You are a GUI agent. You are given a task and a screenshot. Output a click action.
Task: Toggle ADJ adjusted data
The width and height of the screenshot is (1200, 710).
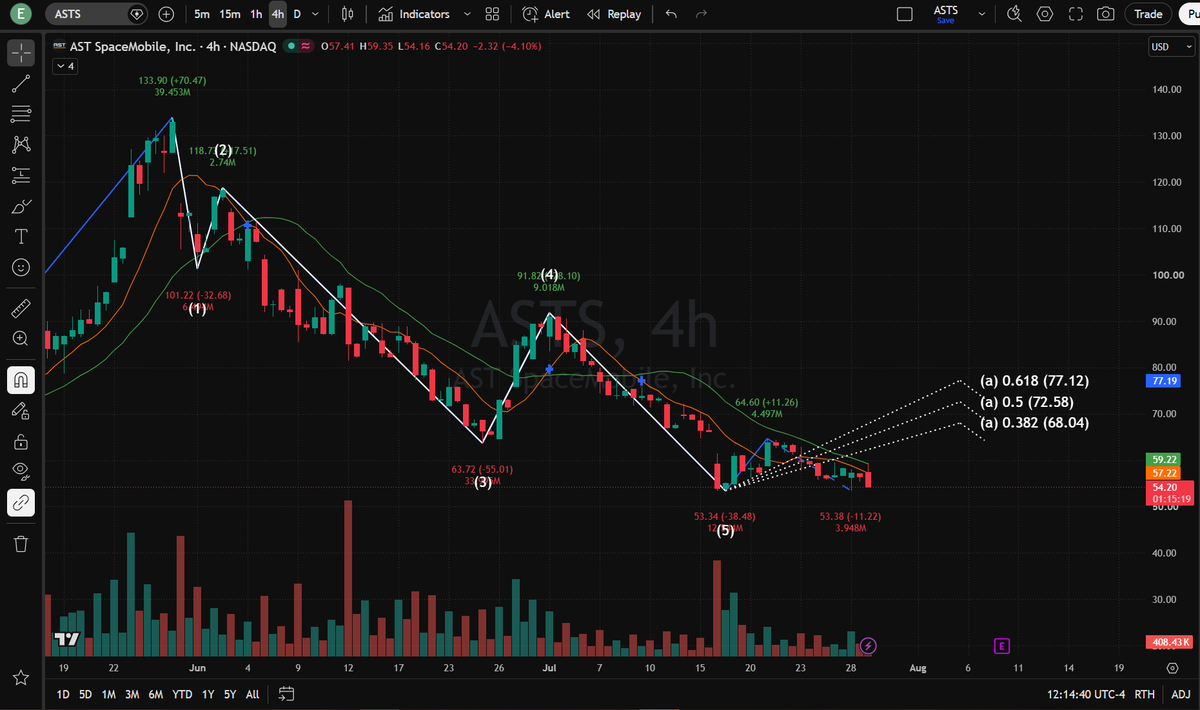pos(1180,694)
